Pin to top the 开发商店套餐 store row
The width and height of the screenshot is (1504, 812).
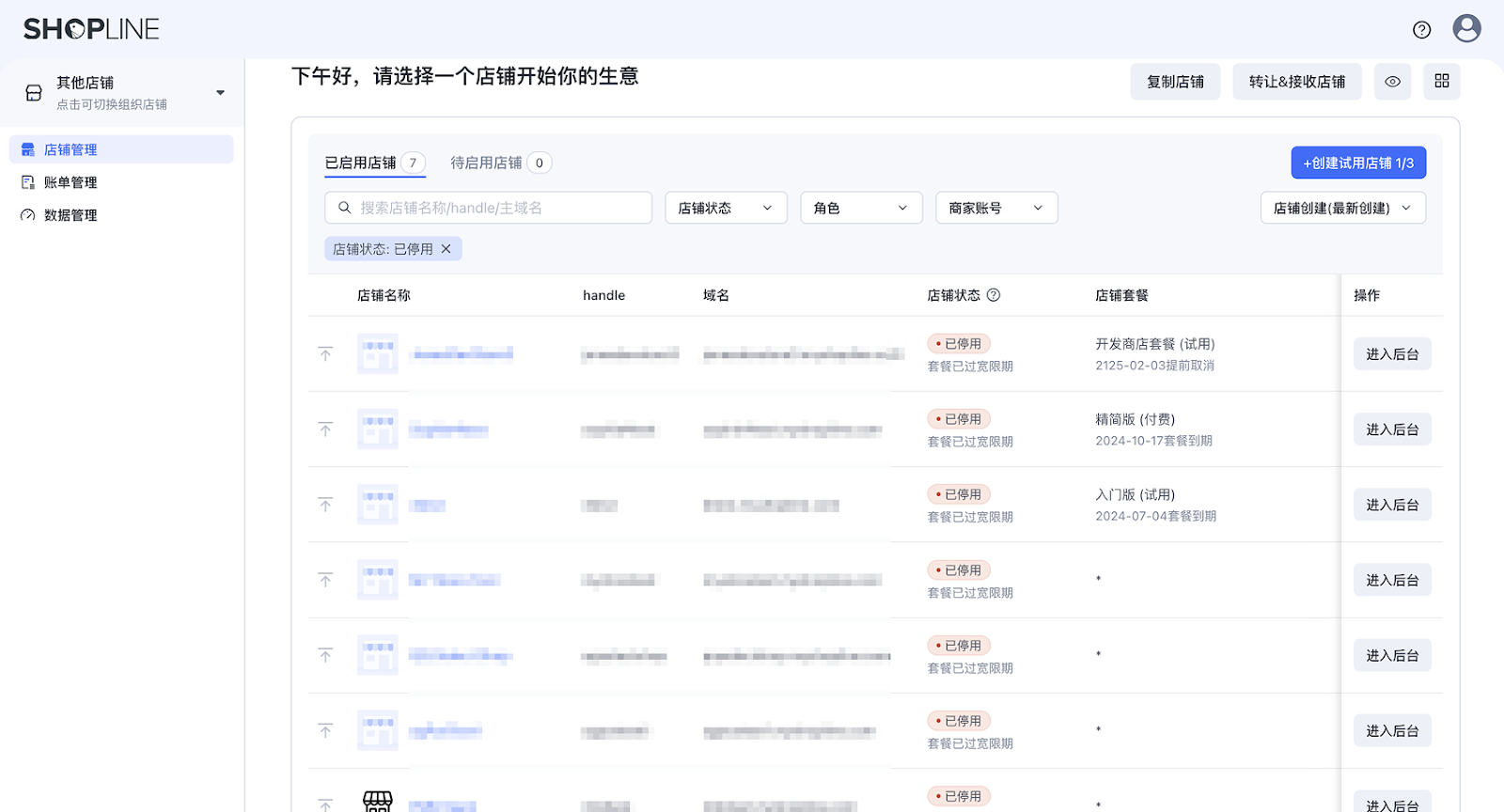pos(325,354)
